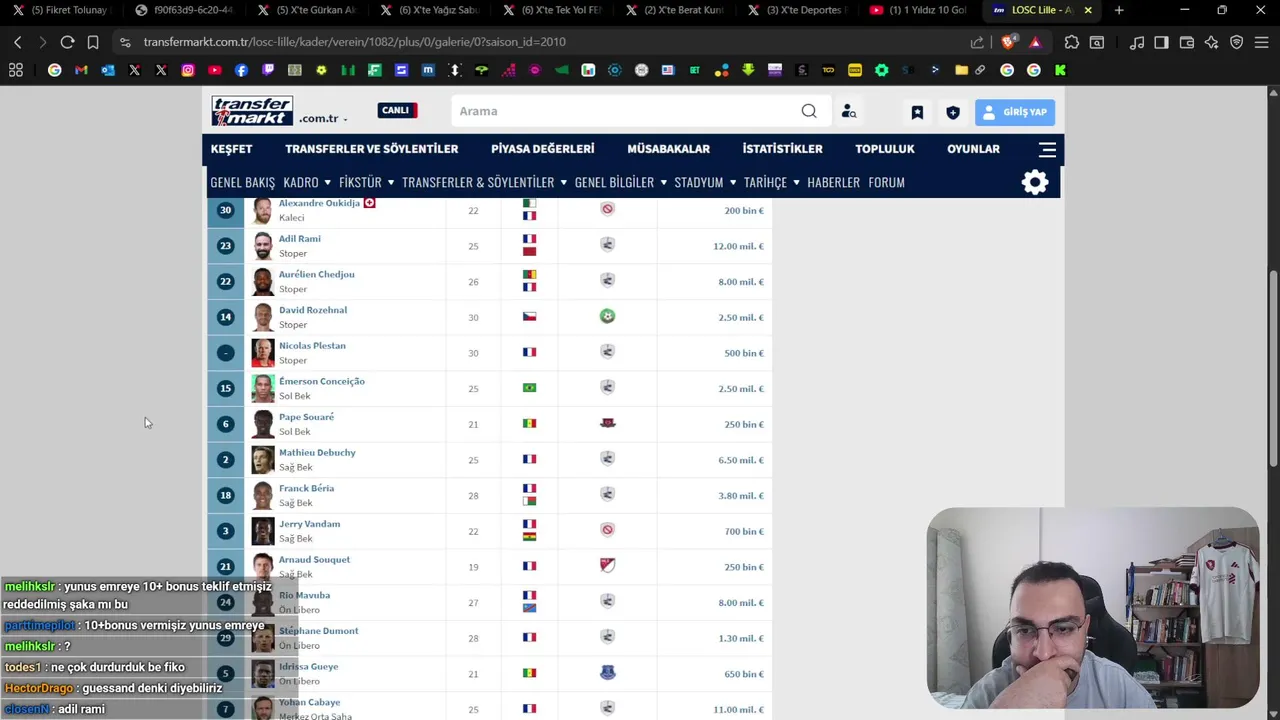
Task: Click David Rozehnal's player photo thumbnail
Action: [262, 317]
